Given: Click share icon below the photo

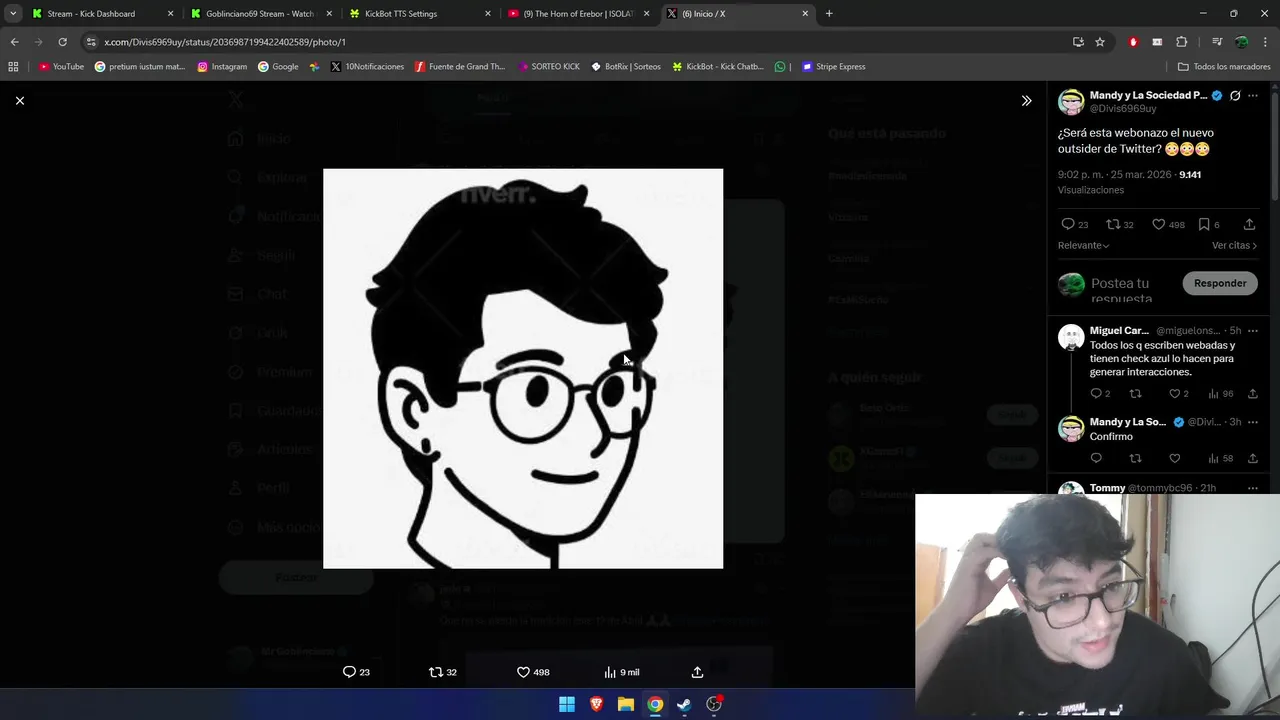Looking at the screenshot, I should click(x=697, y=672).
